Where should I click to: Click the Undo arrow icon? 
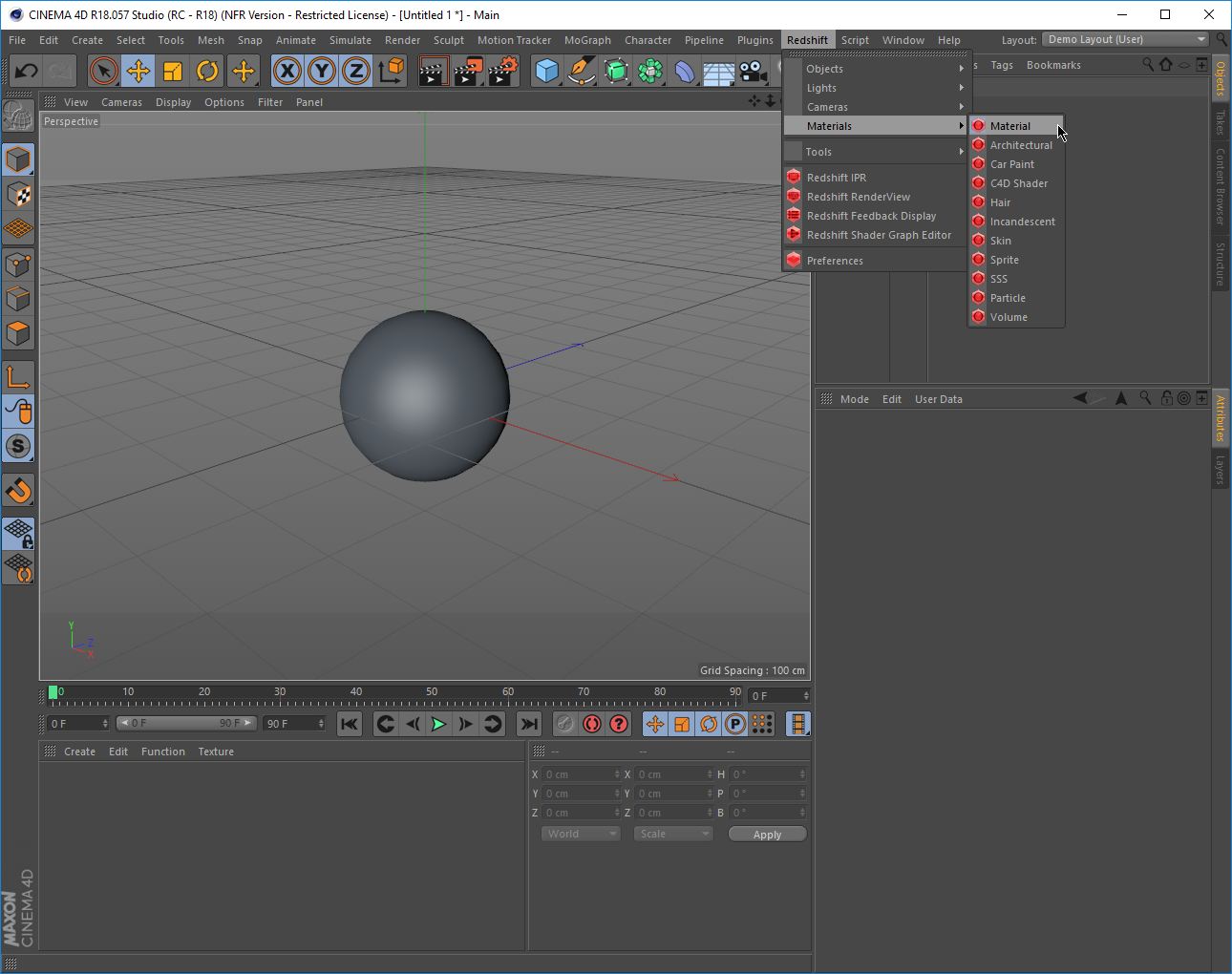26,71
